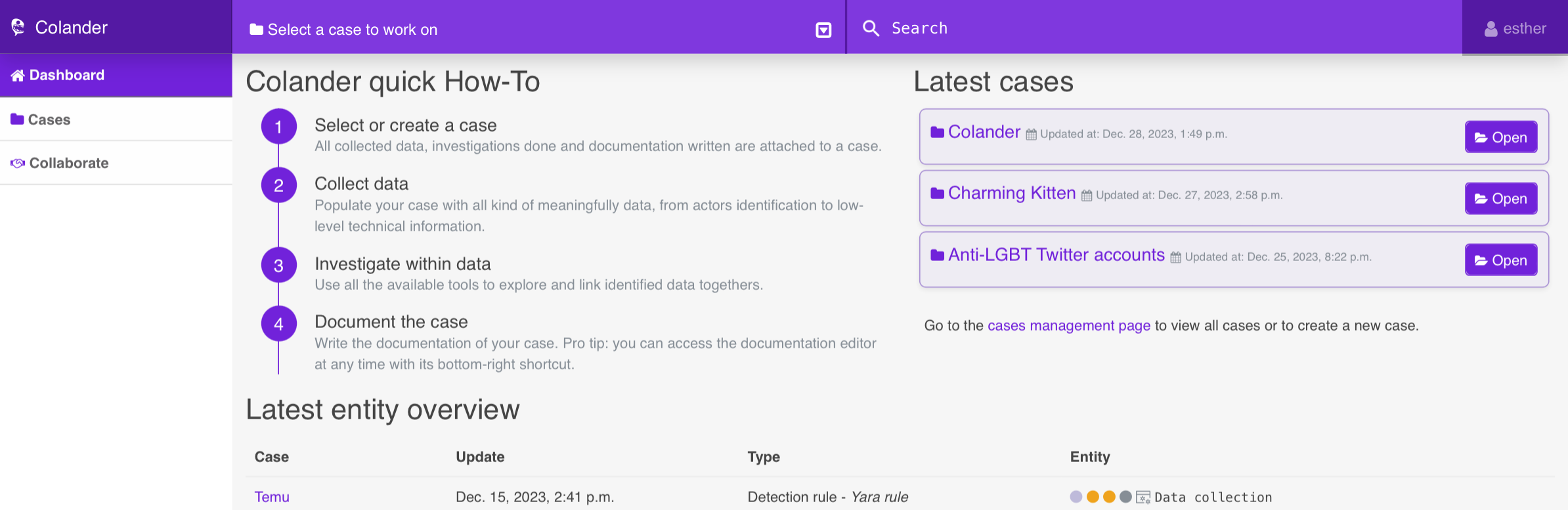Expand the case selector dropdown arrow
This screenshot has width=1568, height=510.
click(x=823, y=30)
